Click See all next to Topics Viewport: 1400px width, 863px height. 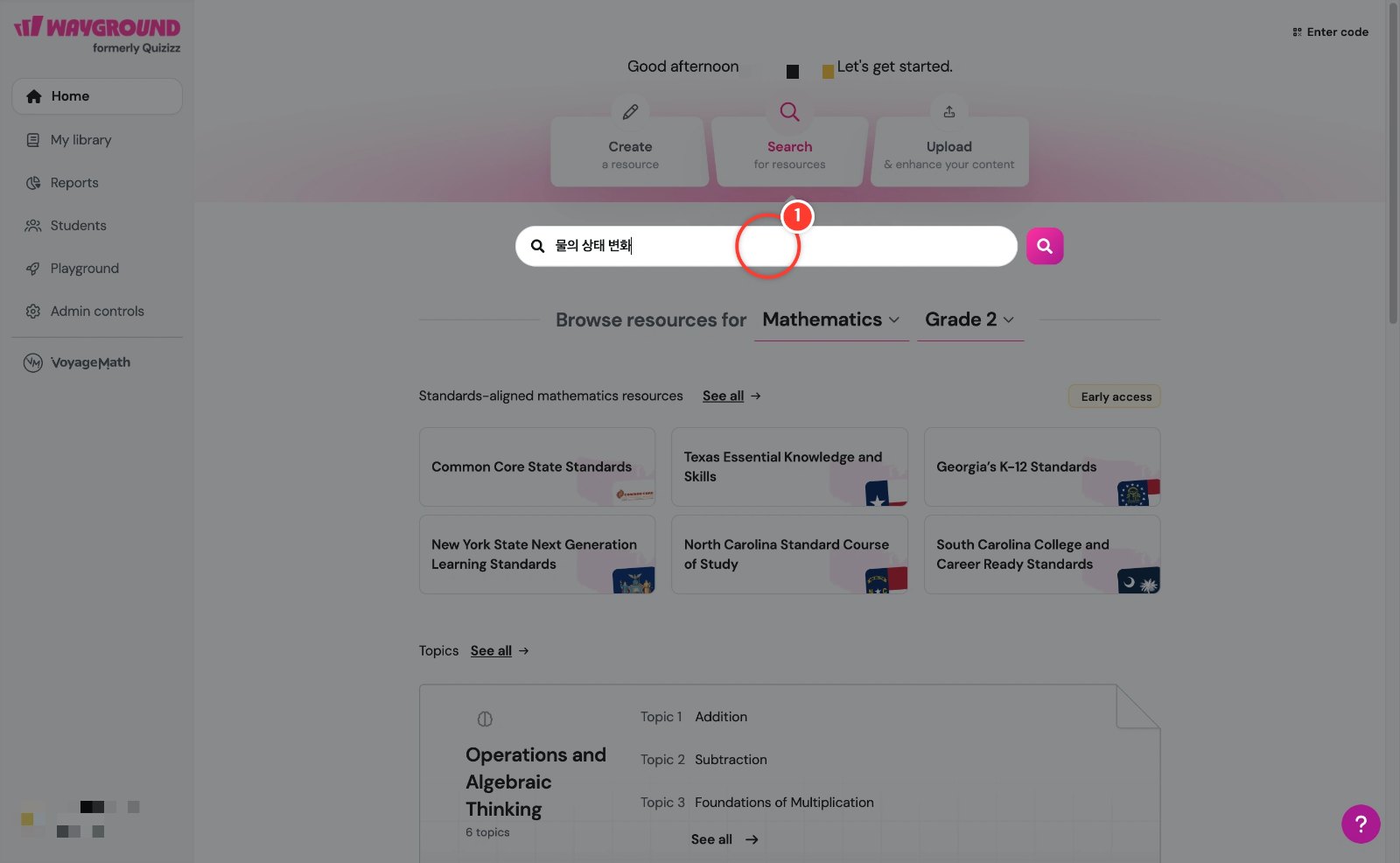coord(500,651)
